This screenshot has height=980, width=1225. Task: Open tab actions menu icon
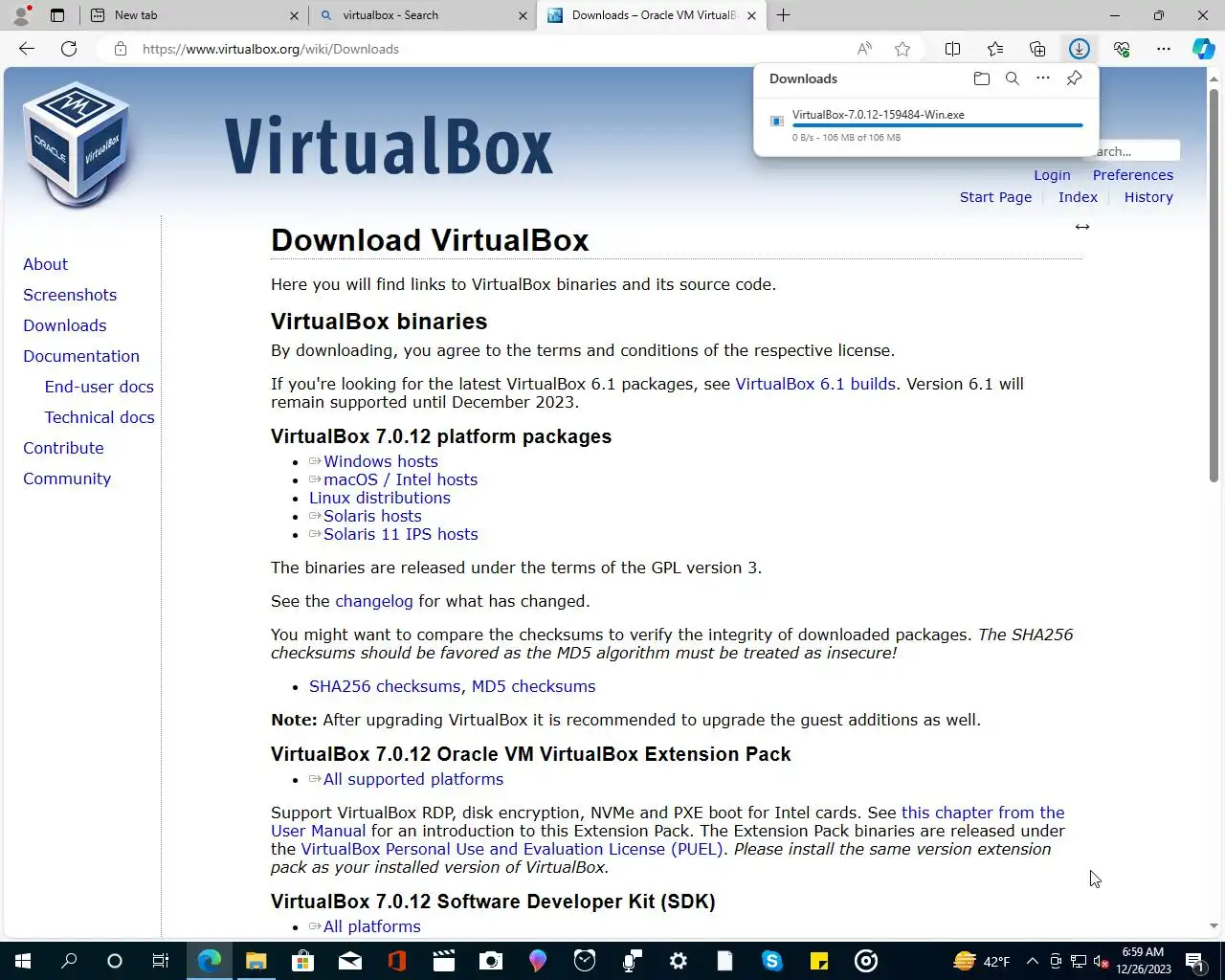click(57, 15)
